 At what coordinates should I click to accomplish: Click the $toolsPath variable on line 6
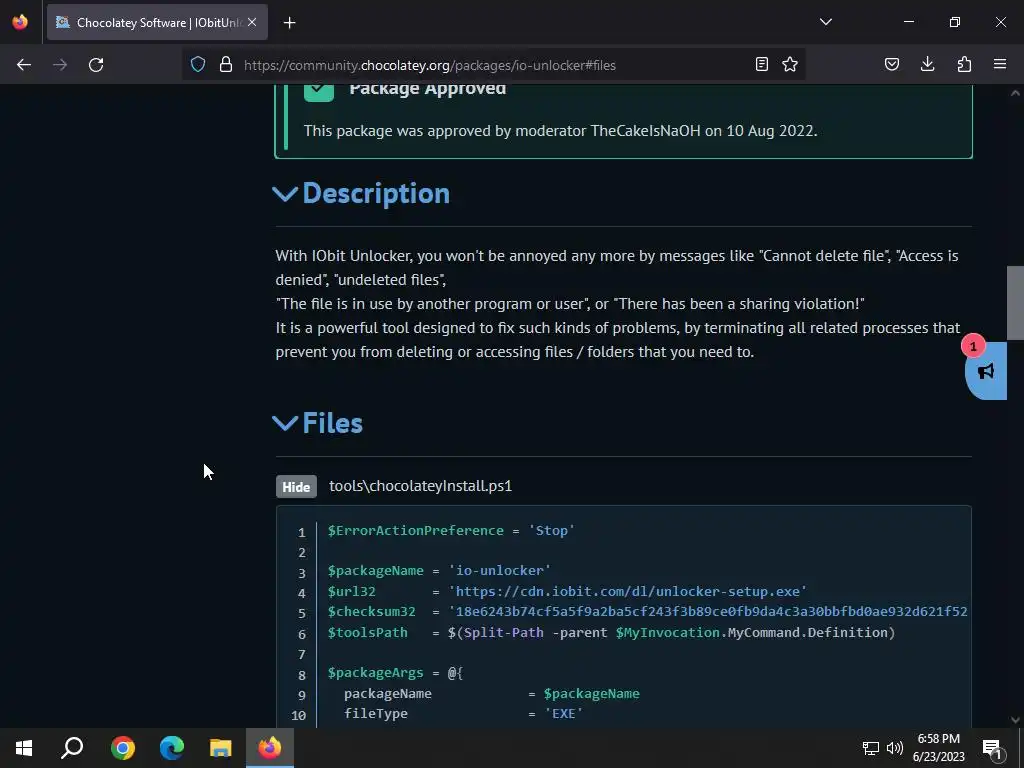click(x=368, y=632)
